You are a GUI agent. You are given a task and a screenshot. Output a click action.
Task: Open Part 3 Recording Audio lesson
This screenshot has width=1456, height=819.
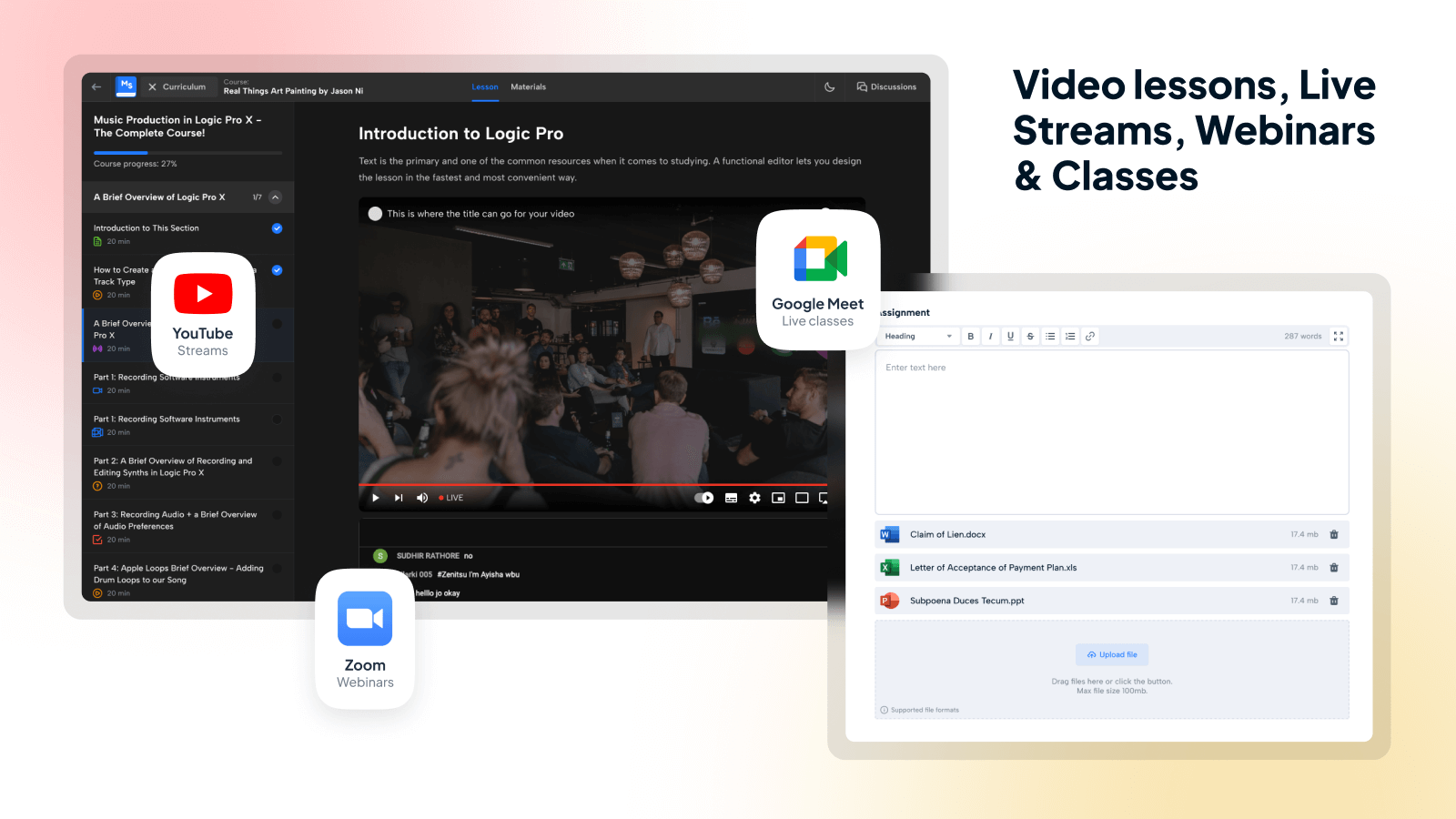click(x=187, y=526)
